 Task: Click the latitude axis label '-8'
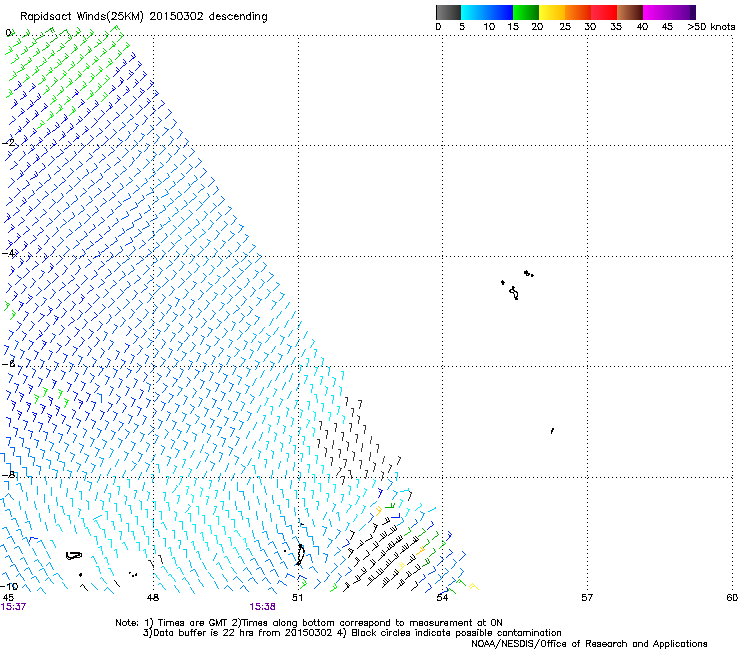tap(8, 475)
